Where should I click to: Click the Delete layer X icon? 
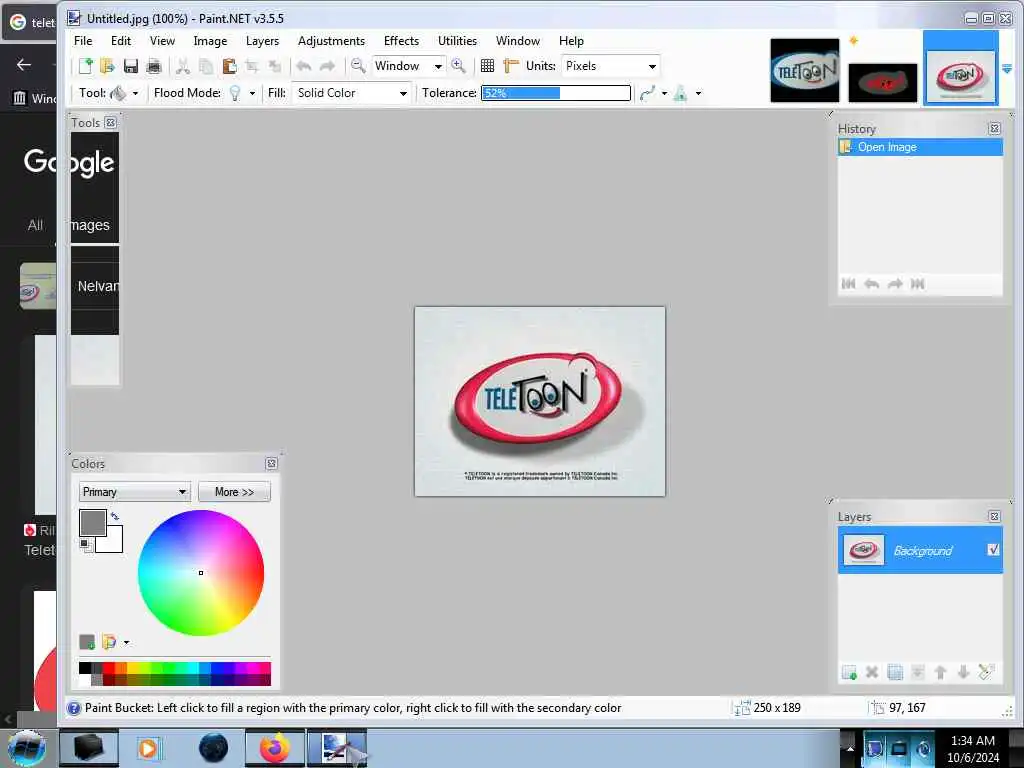click(872, 672)
